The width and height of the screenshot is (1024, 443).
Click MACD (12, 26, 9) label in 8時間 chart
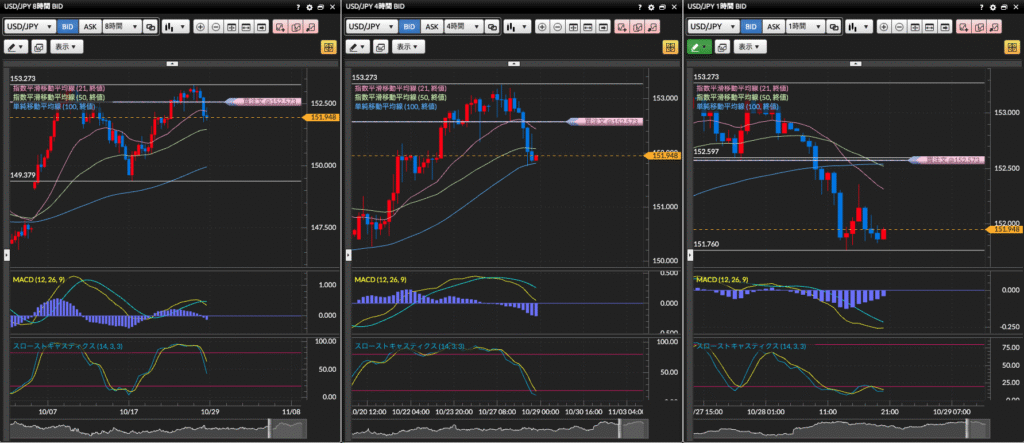point(41,277)
